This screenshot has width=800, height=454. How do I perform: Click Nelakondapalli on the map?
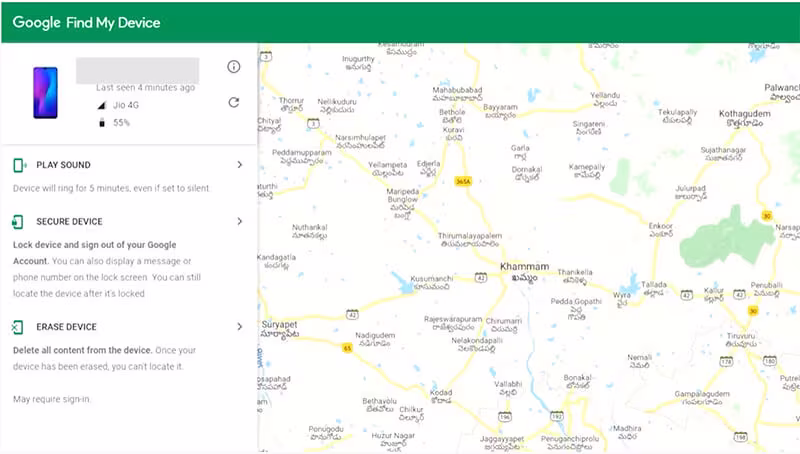click(x=477, y=344)
